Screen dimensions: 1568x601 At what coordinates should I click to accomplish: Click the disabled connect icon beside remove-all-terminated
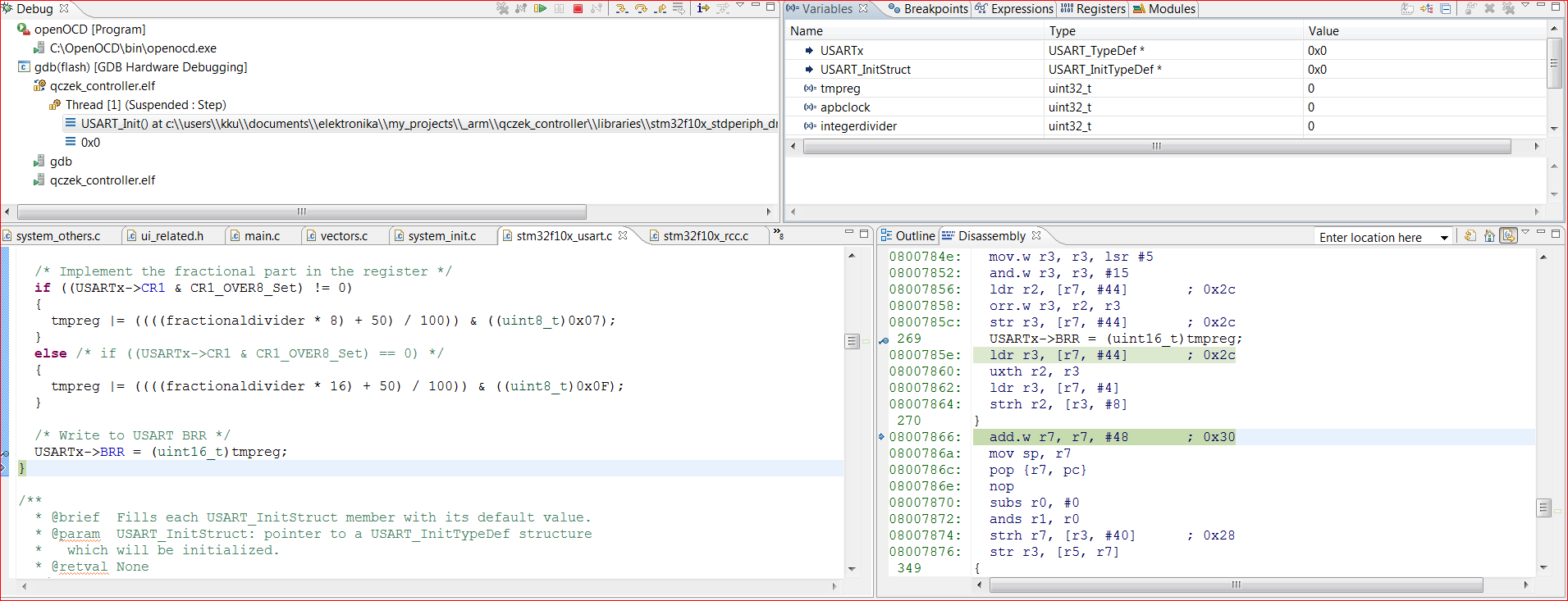(x=521, y=8)
